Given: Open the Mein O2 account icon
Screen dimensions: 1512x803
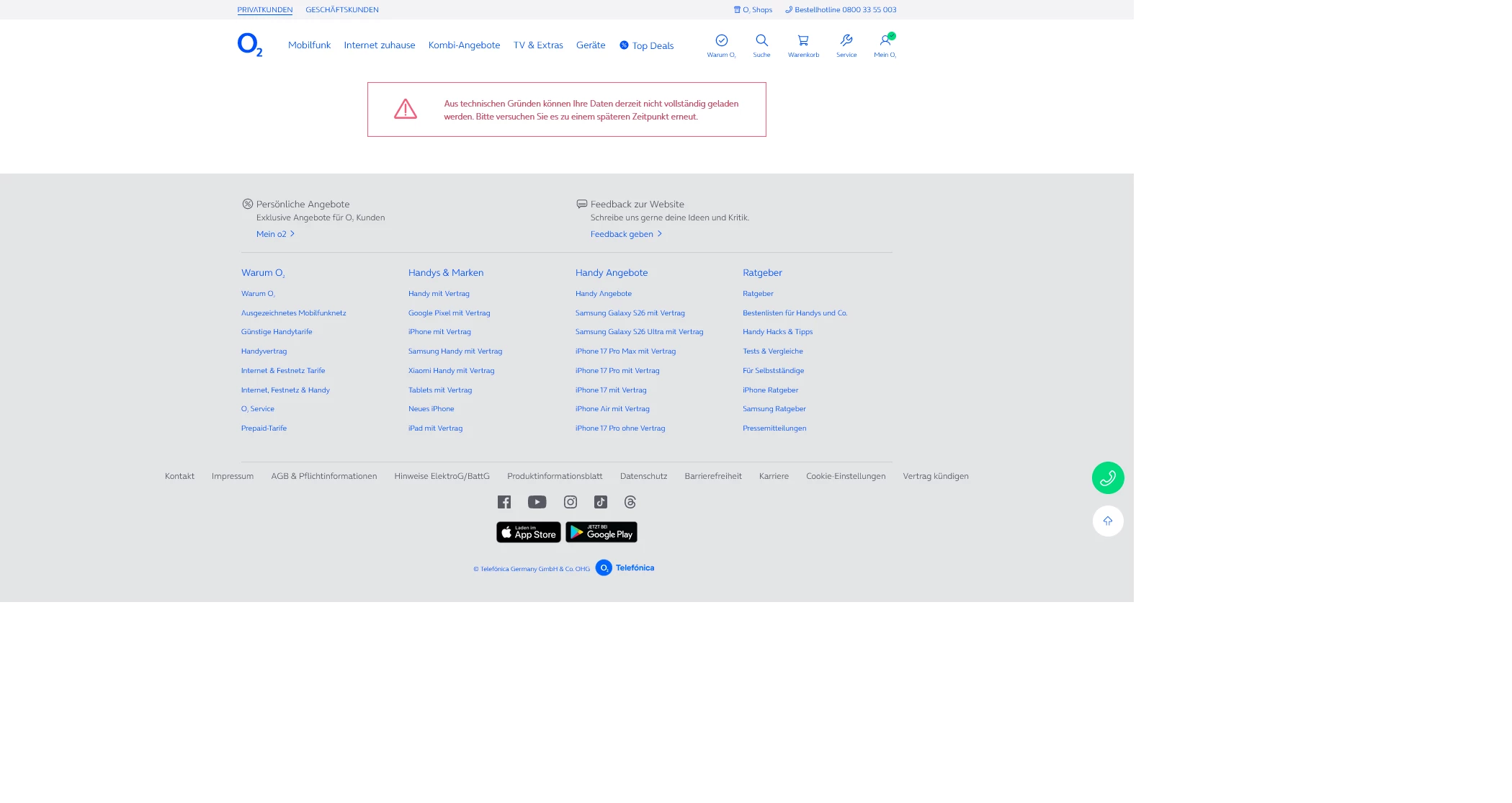Looking at the screenshot, I should click(885, 41).
